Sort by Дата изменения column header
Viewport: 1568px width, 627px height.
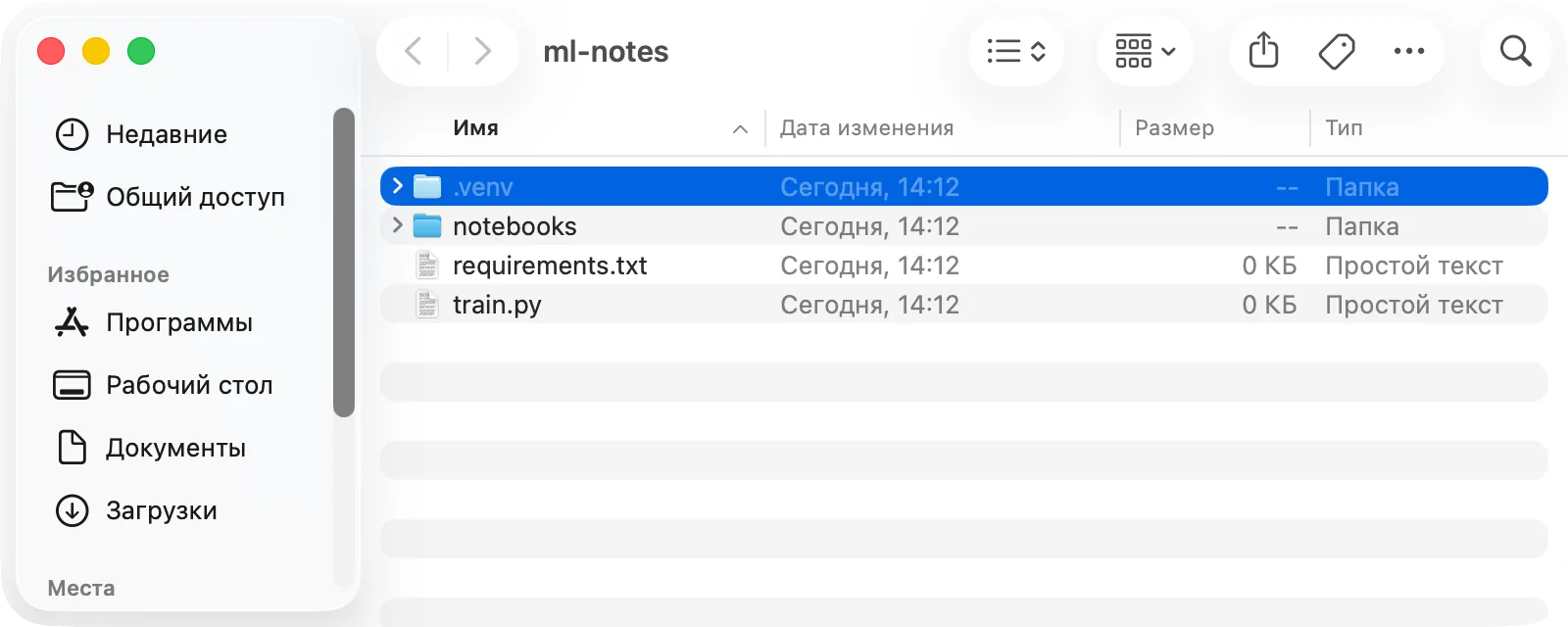[x=866, y=127]
